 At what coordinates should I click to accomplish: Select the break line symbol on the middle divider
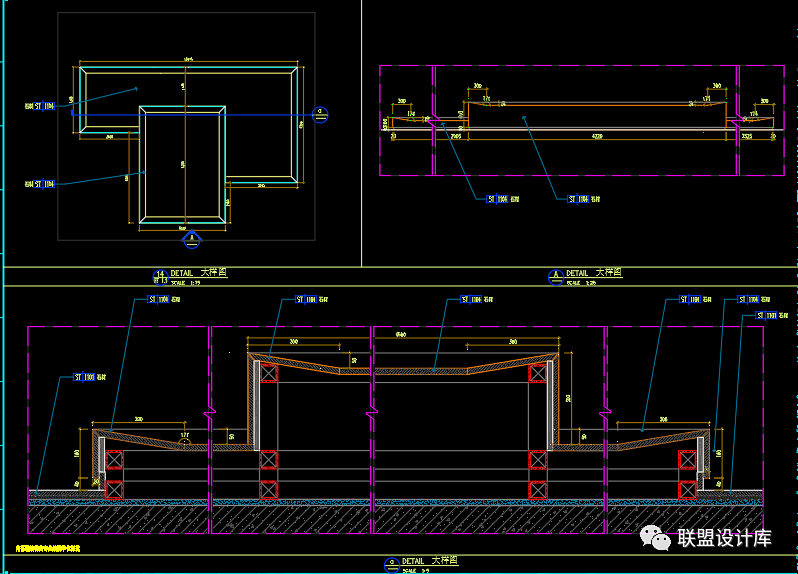tap(372, 410)
